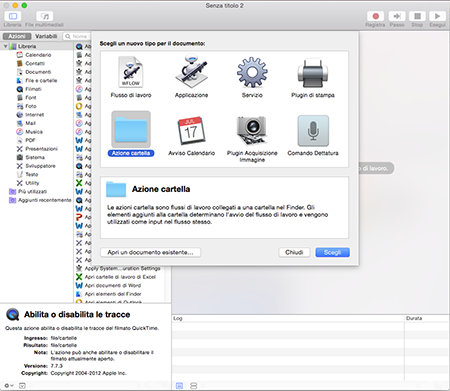
Task: Open the Più utilizzati smart group
Action: [32, 192]
